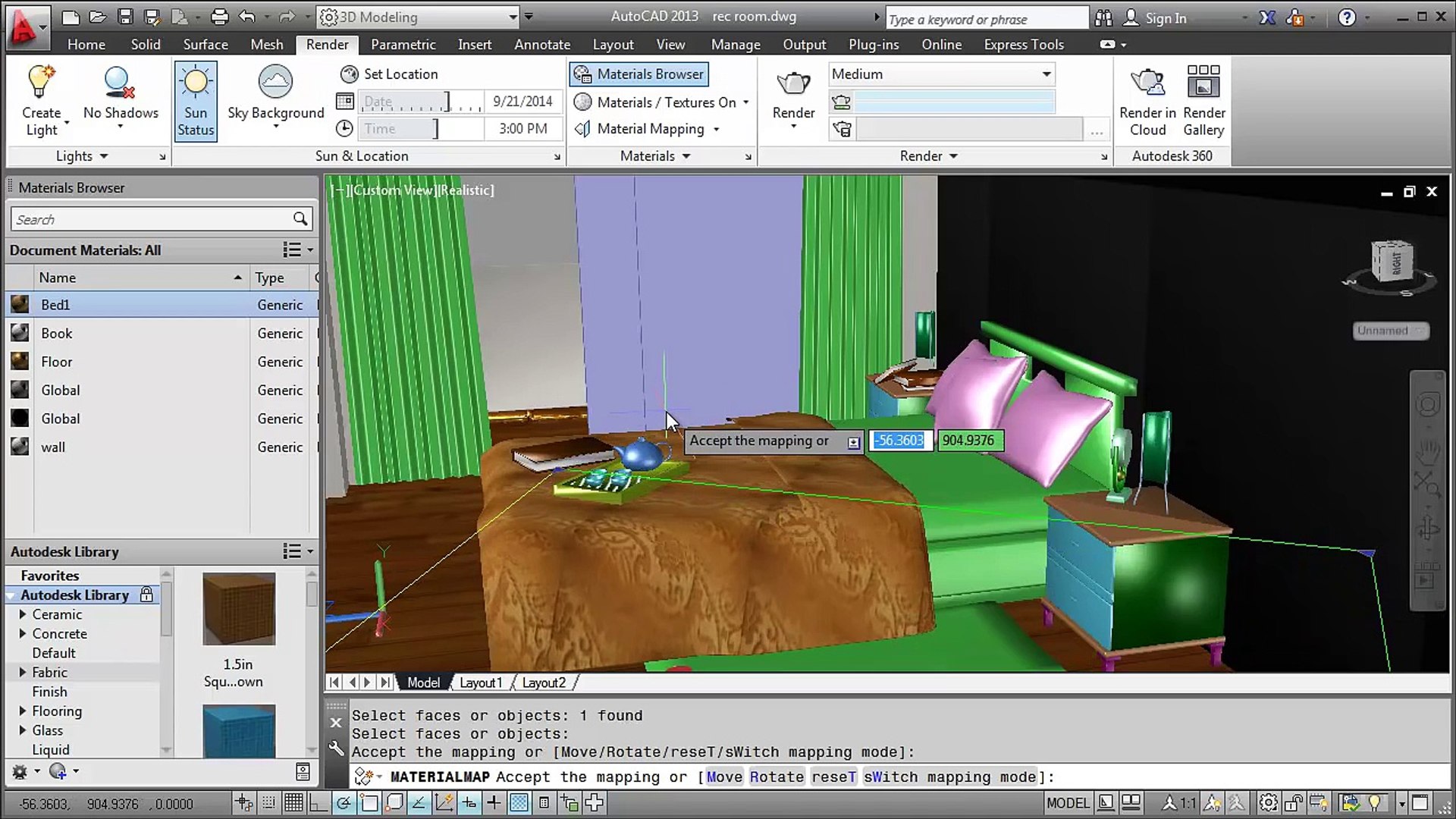
Task: Click No Shadows icon
Action: (120, 83)
